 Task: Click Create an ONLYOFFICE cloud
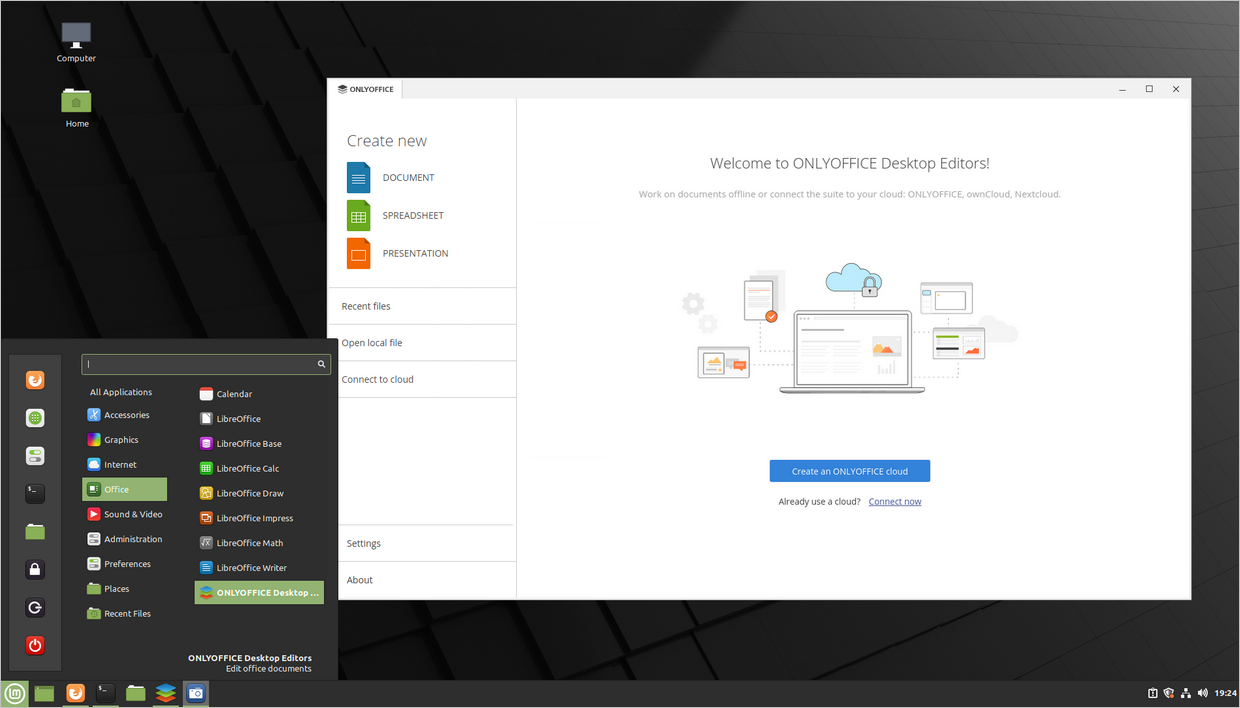point(849,470)
